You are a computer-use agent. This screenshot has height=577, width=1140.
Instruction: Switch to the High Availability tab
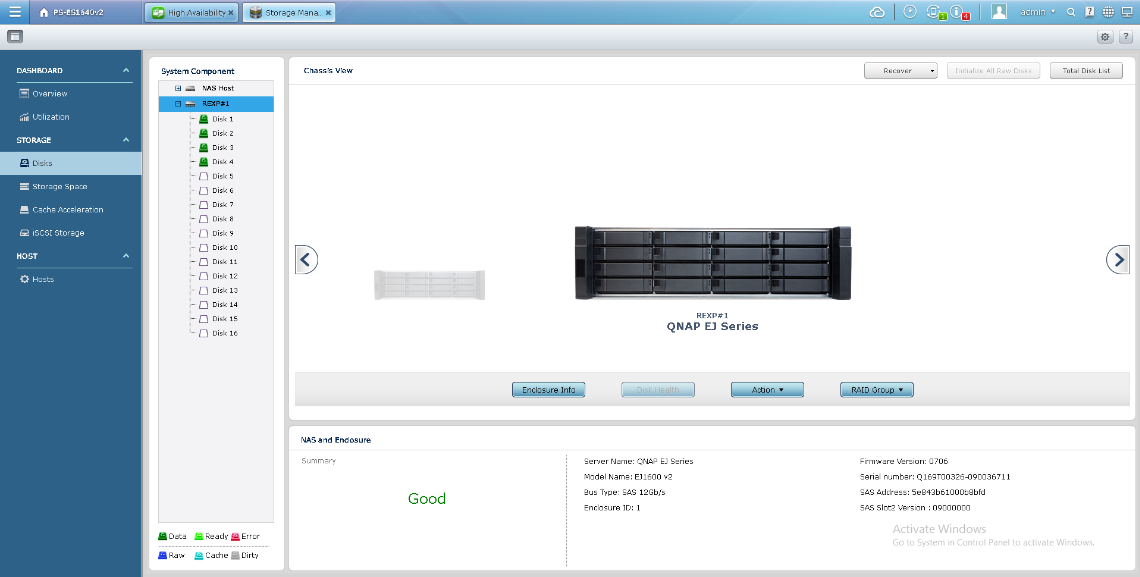192,13
